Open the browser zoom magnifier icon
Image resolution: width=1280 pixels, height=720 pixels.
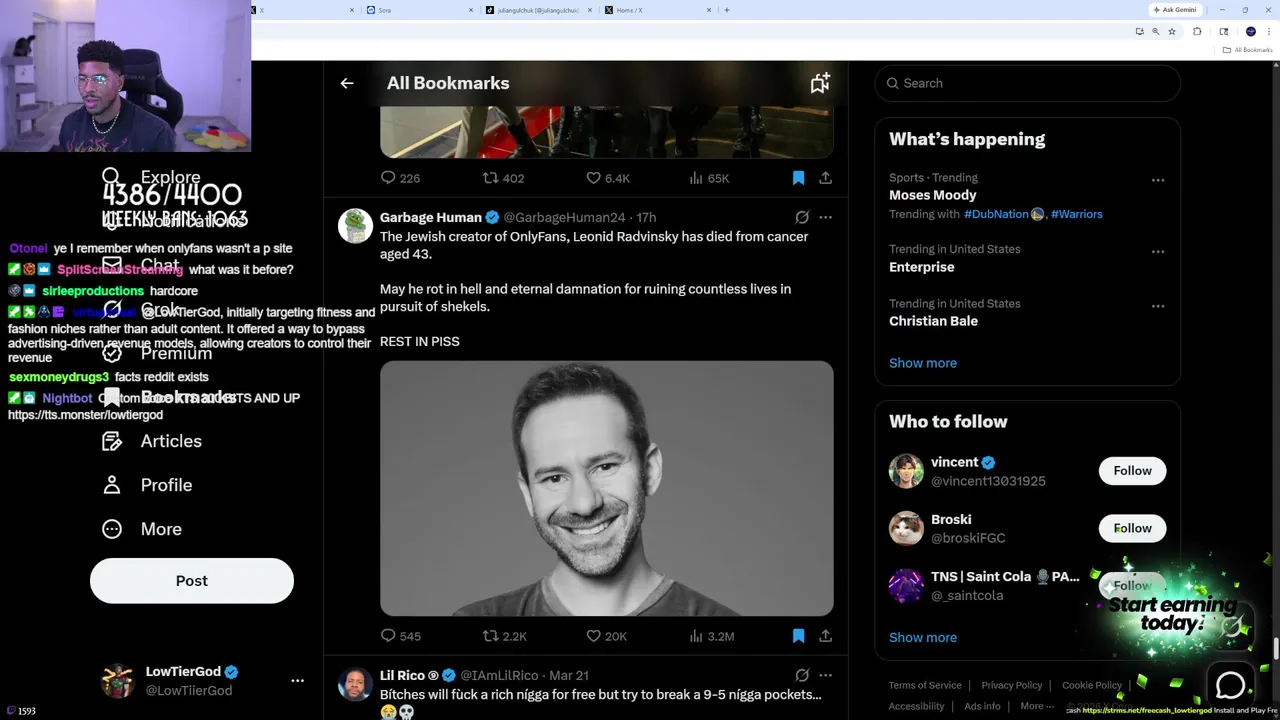[x=1155, y=32]
